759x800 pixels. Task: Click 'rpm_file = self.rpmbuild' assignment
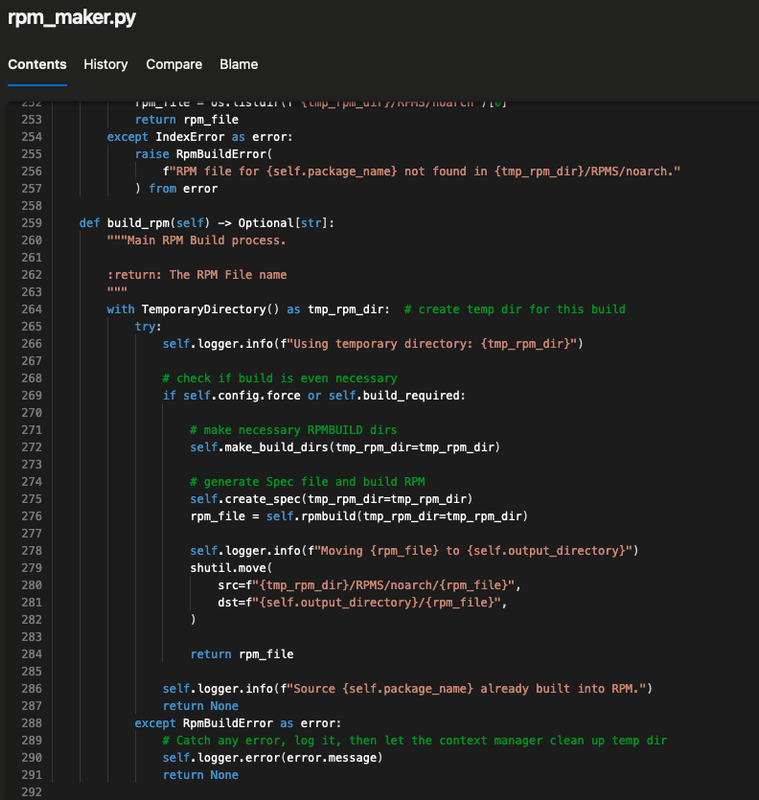(x=359, y=516)
